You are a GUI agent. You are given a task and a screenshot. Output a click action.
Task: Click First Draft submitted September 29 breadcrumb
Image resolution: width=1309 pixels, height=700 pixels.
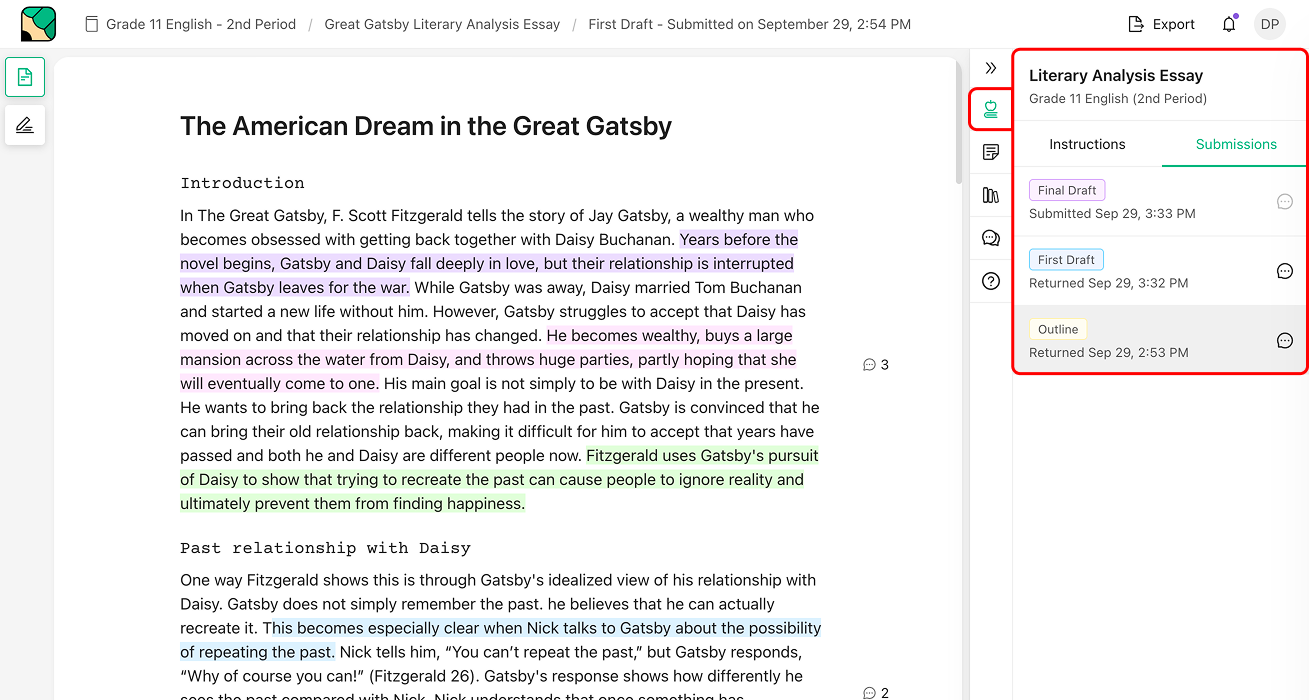click(x=749, y=24)
